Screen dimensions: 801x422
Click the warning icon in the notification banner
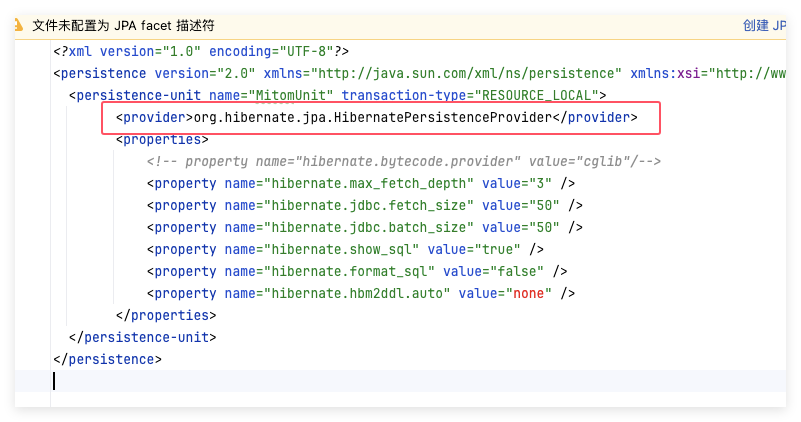tap(18, 25)
